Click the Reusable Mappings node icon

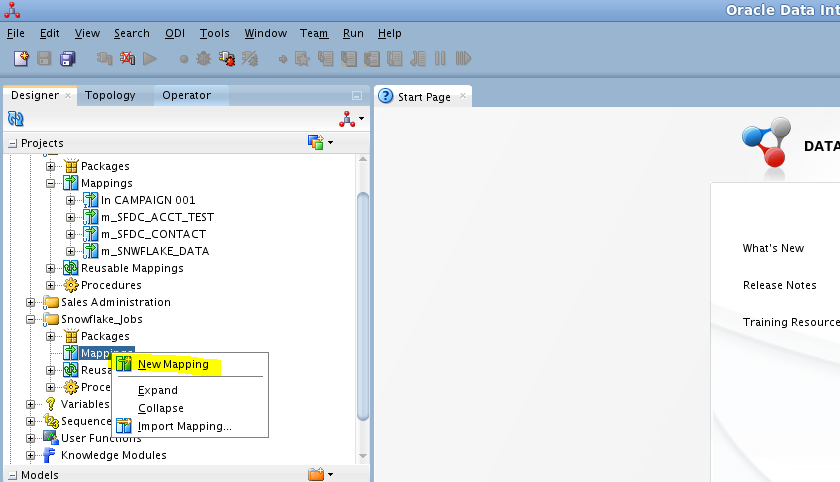pos(71,268)
